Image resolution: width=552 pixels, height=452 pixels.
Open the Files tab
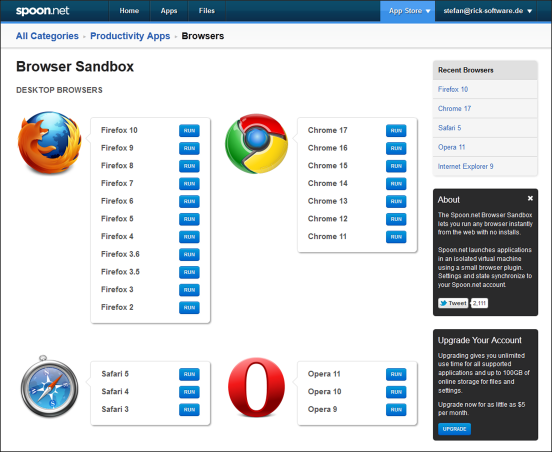pos(207,11)
